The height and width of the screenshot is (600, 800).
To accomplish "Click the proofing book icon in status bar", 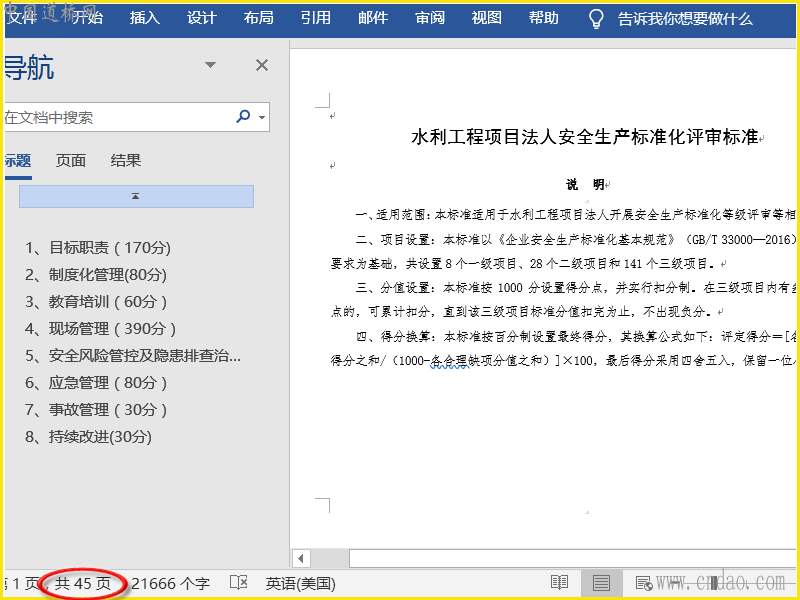I will point(238,583).
